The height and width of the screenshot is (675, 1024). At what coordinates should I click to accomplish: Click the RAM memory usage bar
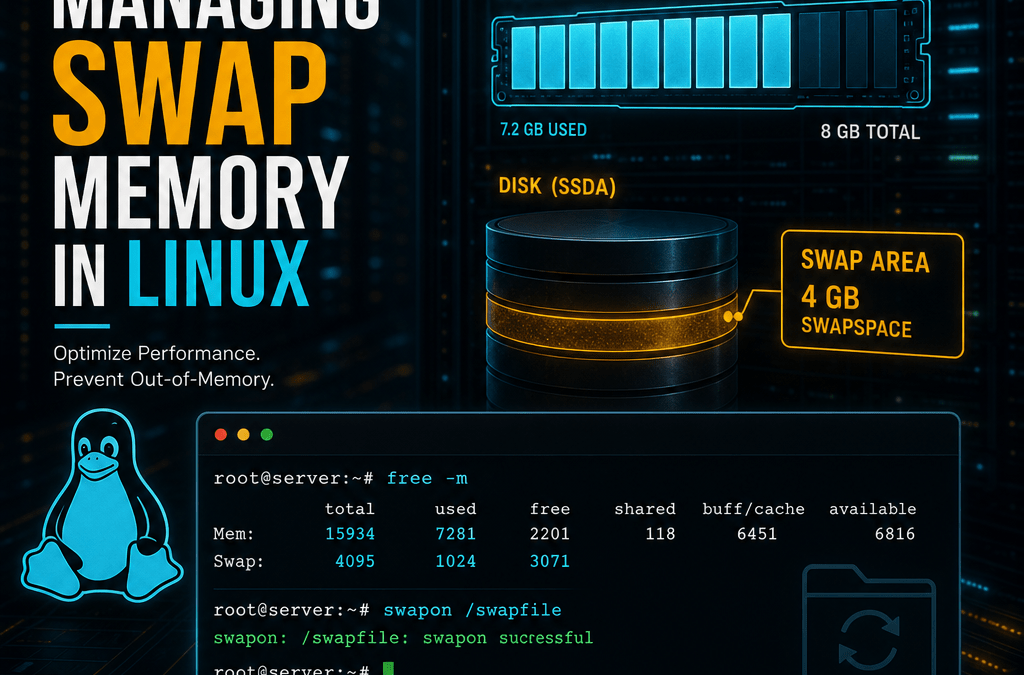(711, 54)
